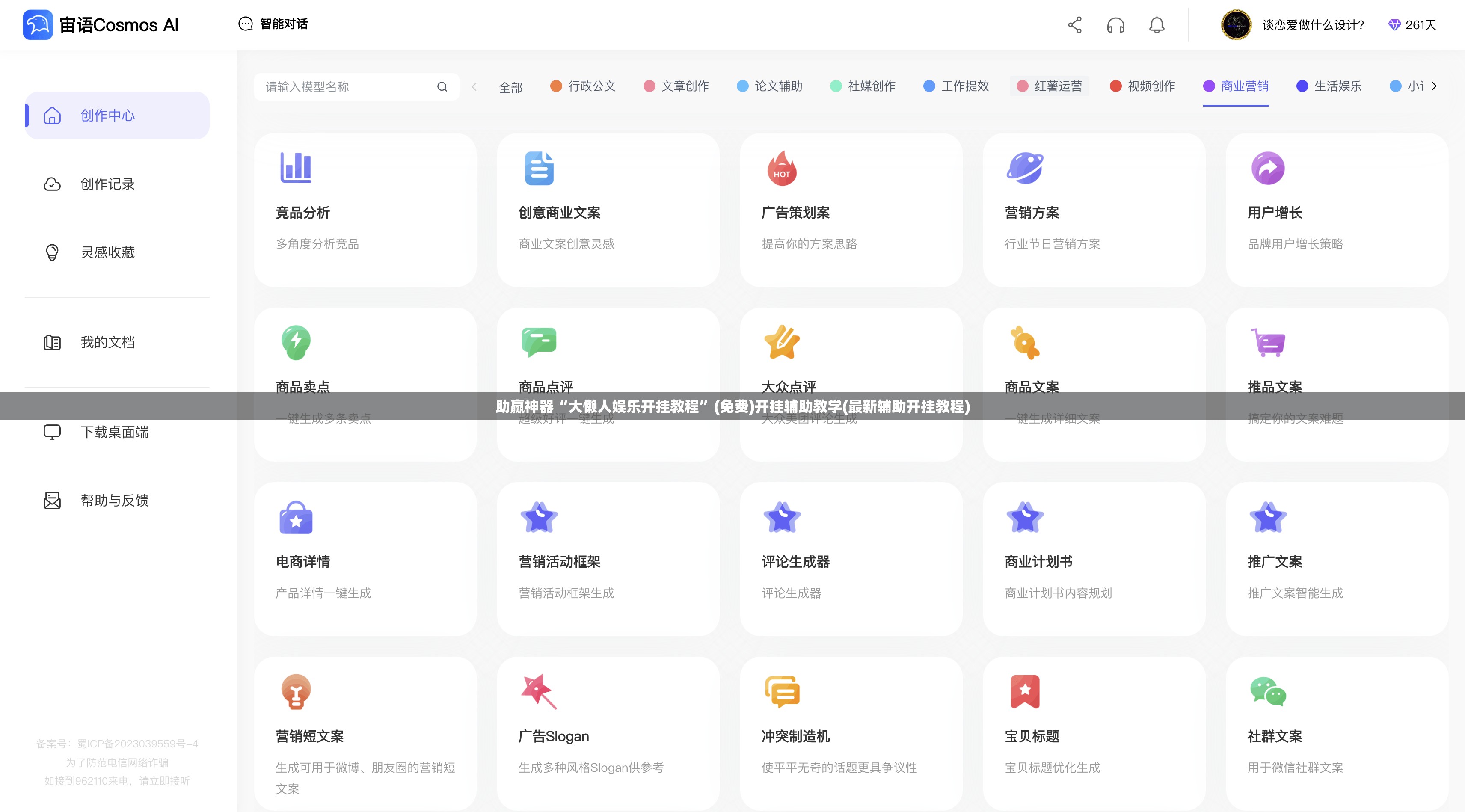The image size is (1465, 812).
Task: Click the 竞品分析 bar chart icon
Action: 296,168
